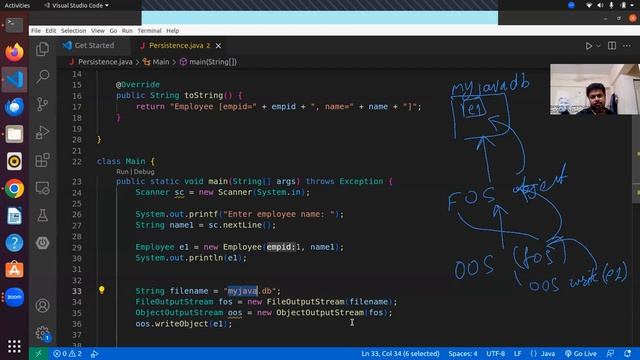The width and height of the screenshot is (640, 360).
Task: Select the Persistence.java tab
Action: 180,45
